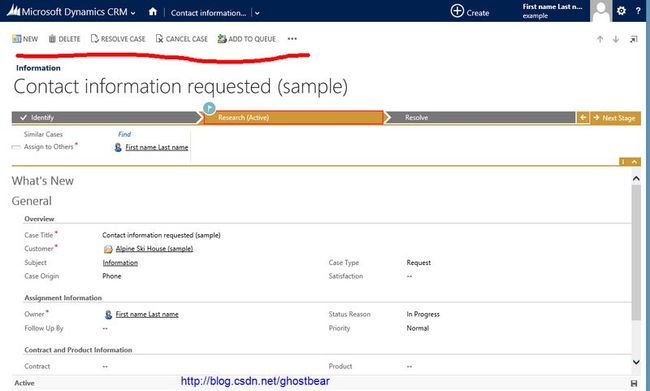Click the previous stage back arrow
Viewport: 650px width, 391px height.
583,118
